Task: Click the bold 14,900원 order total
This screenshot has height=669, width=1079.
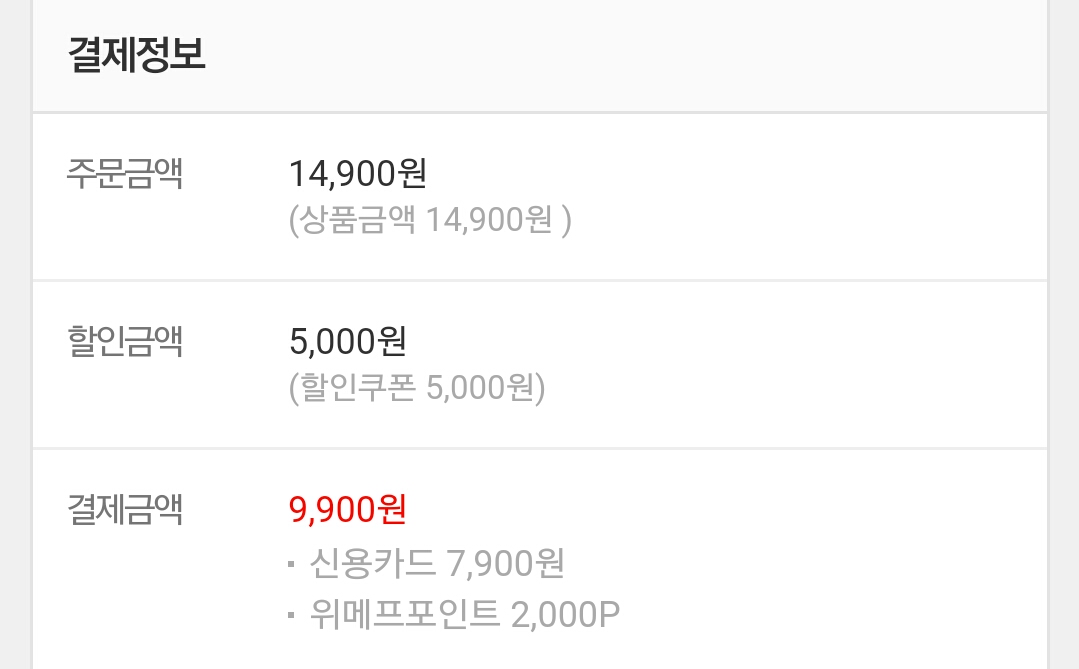Action: (x=358, y=174)
